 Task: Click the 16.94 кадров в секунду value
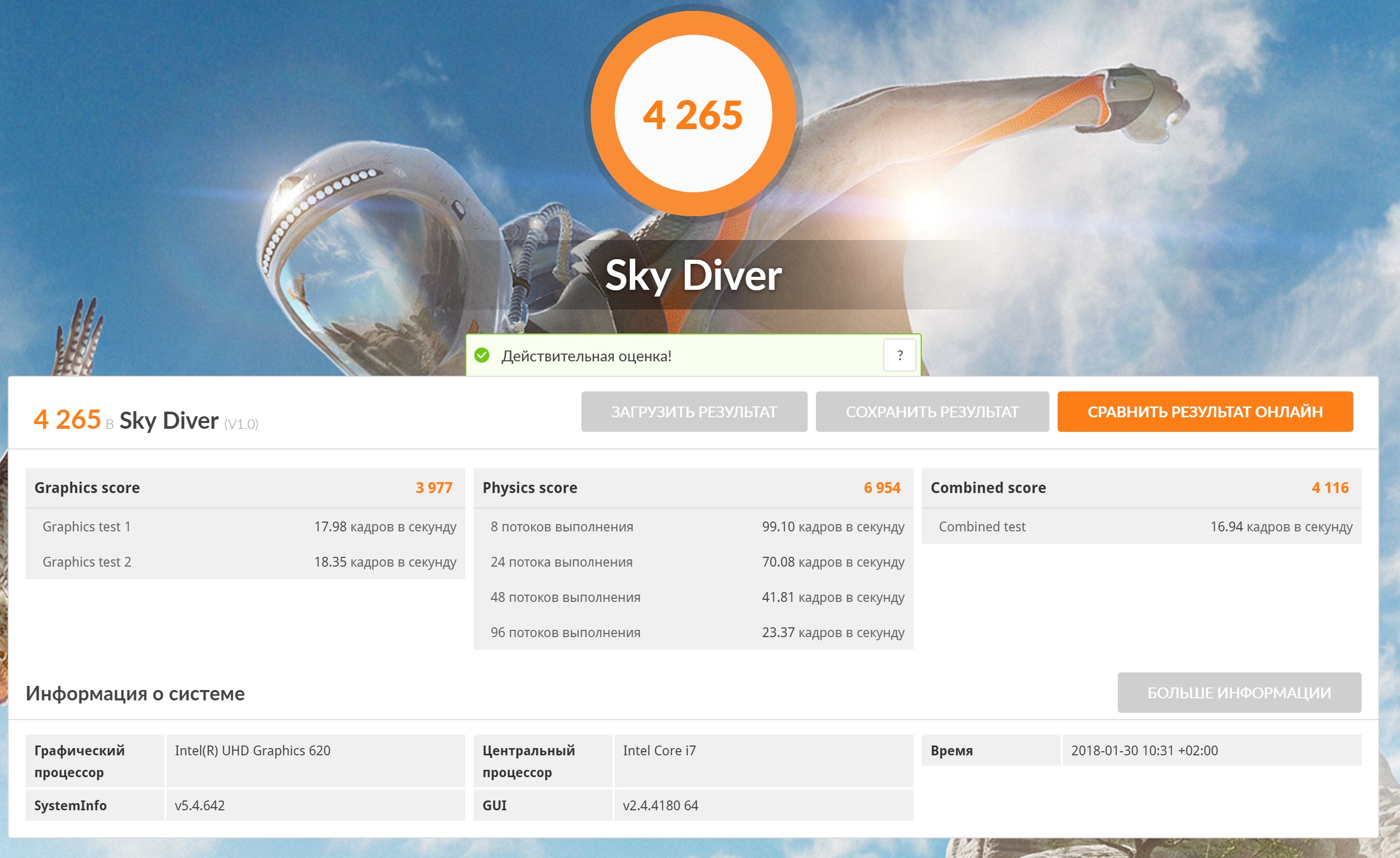[x=1281, y=527]
